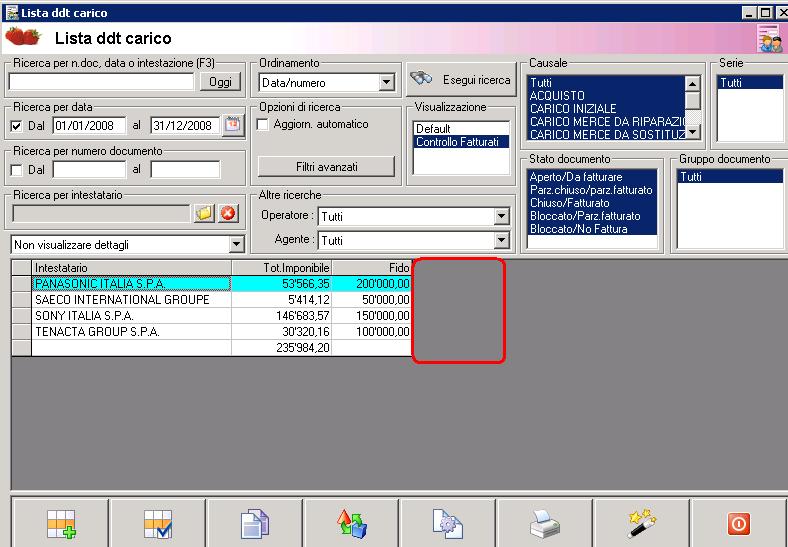Click the Filtri avanzati button

pyautogui.click(x=327, y=167)
